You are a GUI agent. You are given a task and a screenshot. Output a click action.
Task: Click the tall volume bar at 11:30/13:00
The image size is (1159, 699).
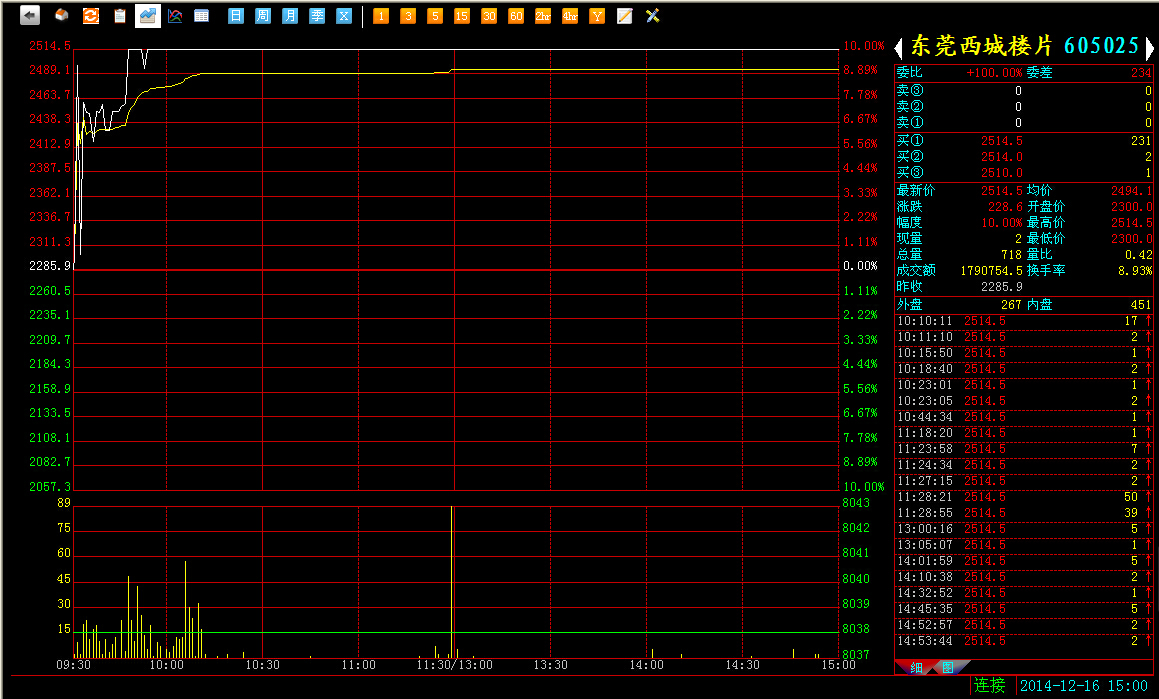point(452,582)
